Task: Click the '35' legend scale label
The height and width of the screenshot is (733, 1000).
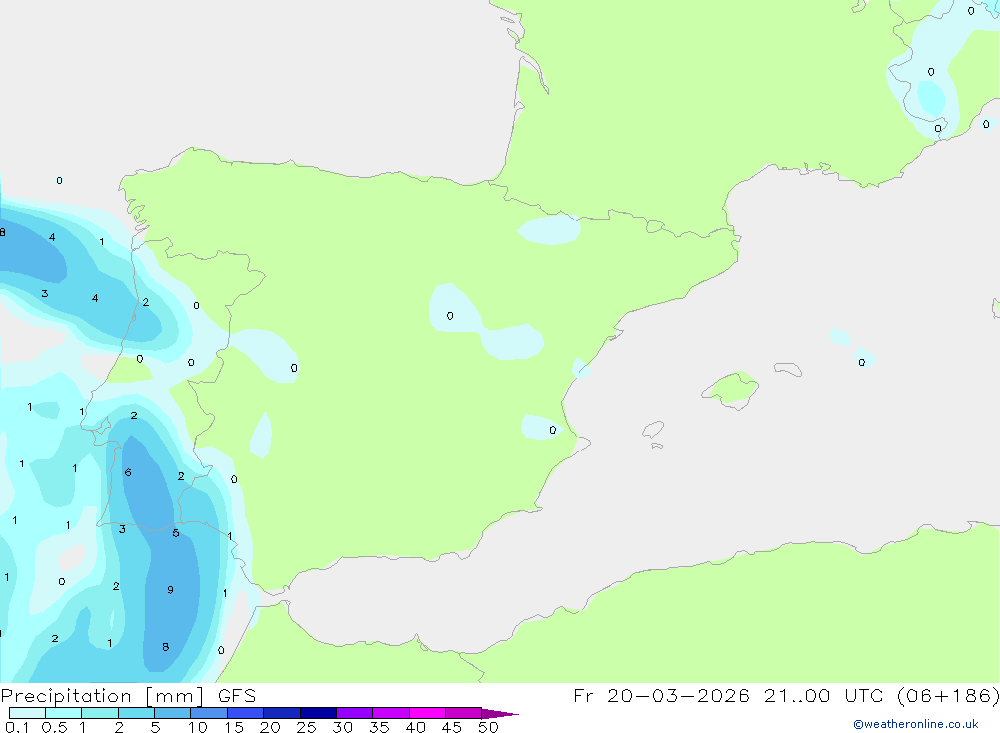Action: (x=379, y=727)
